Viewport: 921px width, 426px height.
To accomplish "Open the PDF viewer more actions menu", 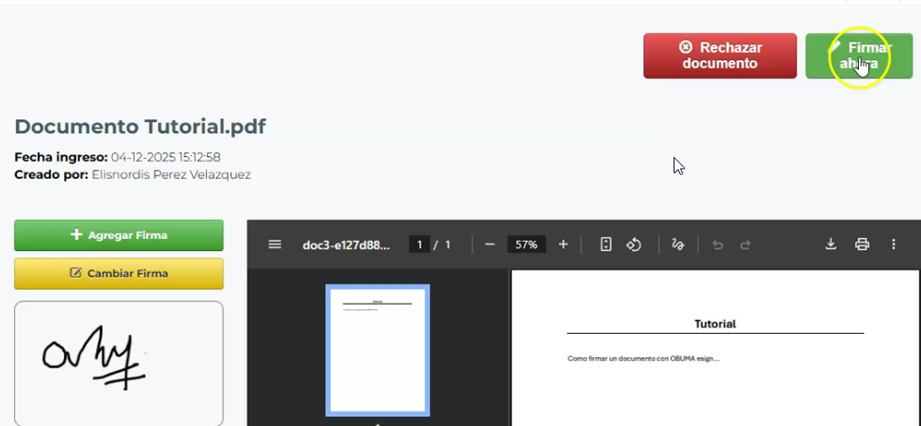I will pos(894,245).
